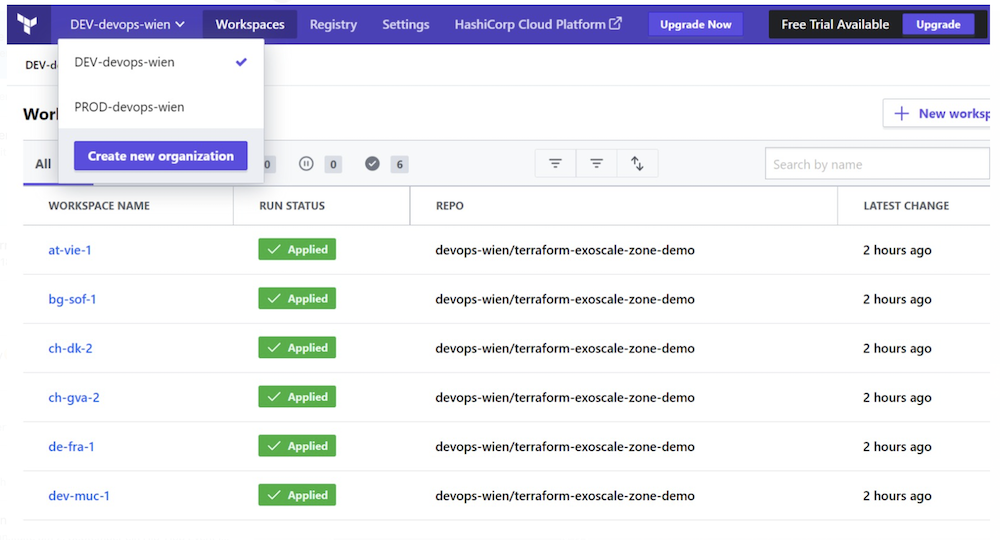Click the REPO column header
The width and height of the screenshot is (1000, 540).
(450, 205)
